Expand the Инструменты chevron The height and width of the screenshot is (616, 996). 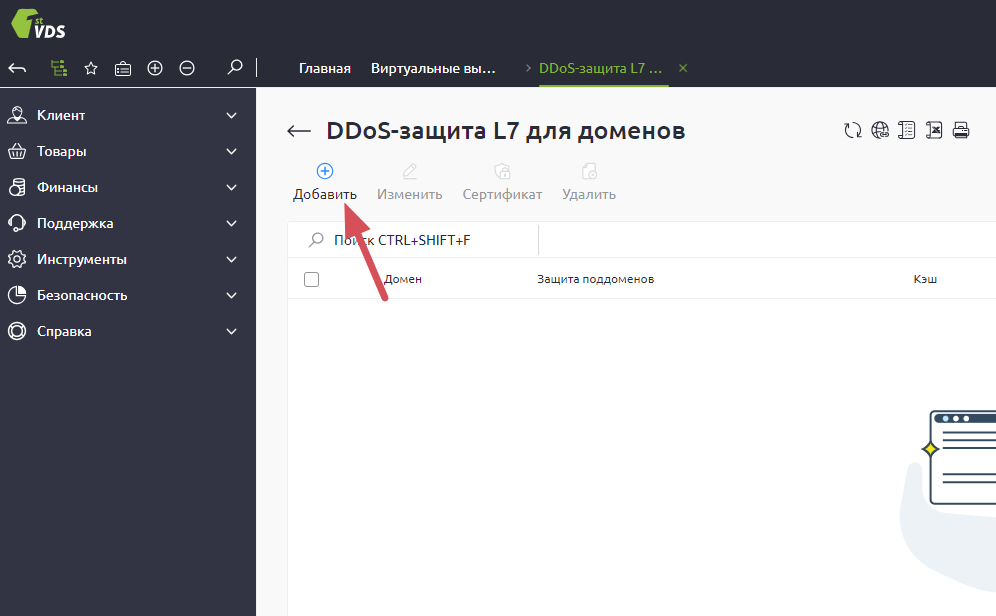point(231,260)
